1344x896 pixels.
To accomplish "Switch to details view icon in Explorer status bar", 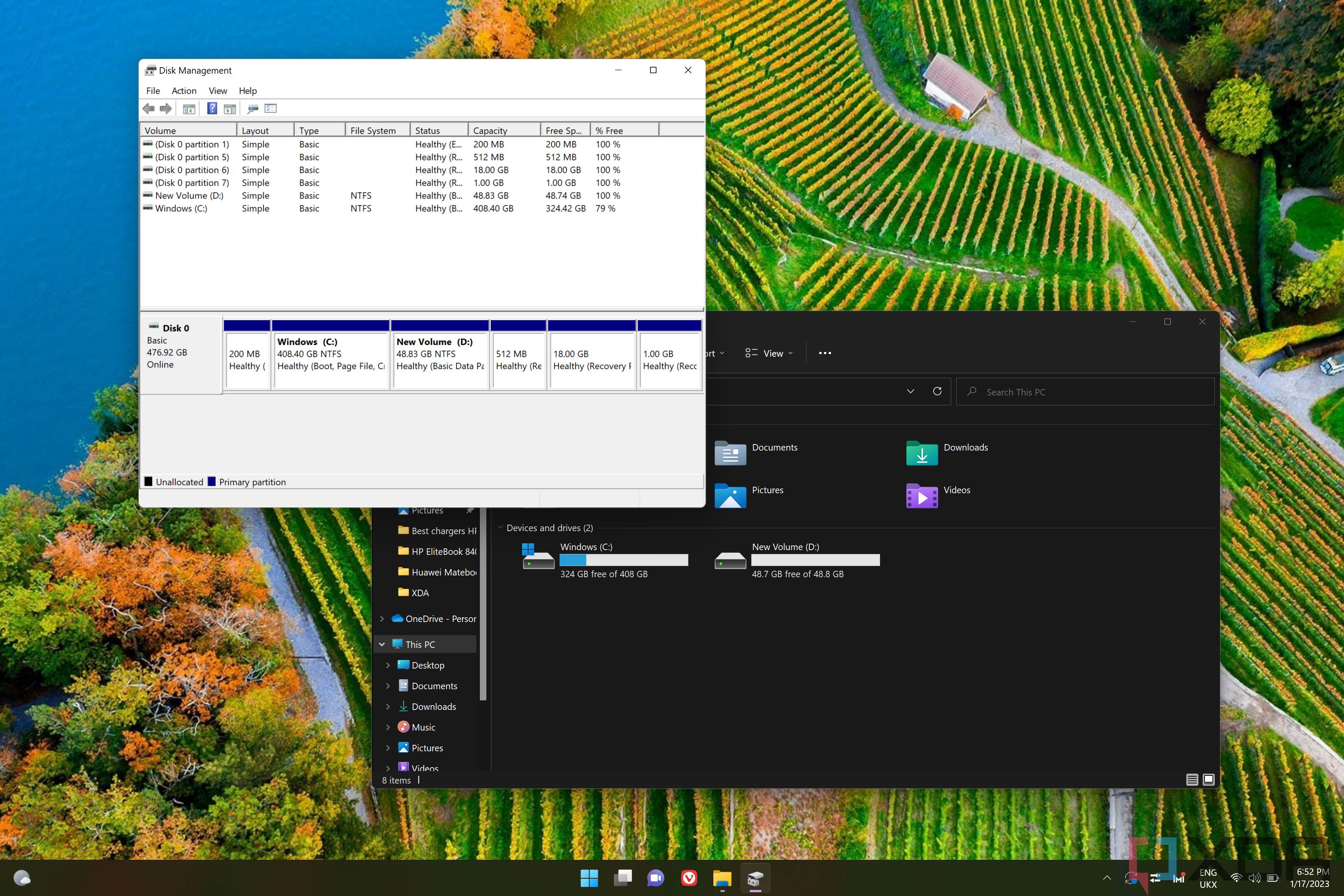I will [x=1192, y=779].
